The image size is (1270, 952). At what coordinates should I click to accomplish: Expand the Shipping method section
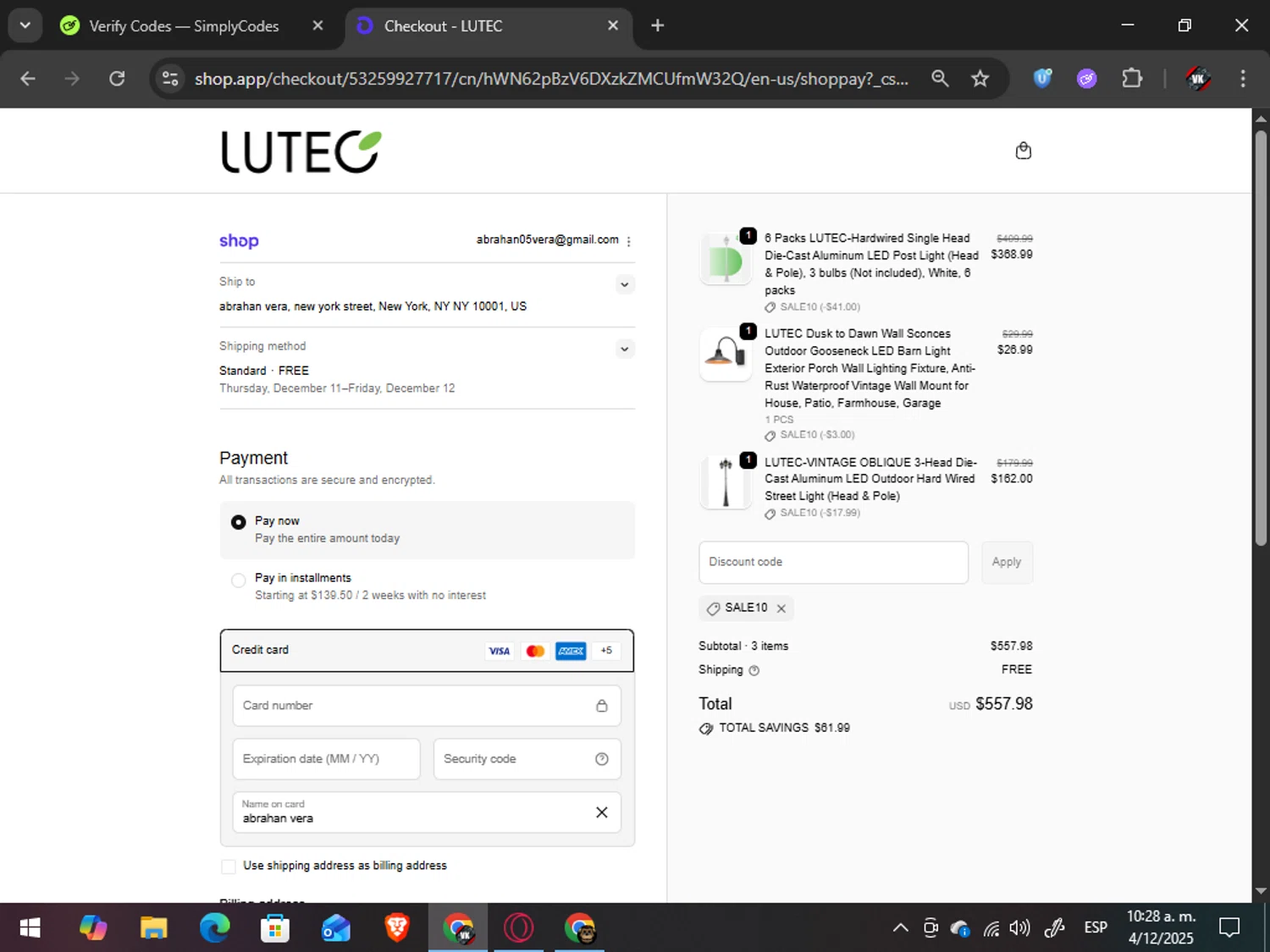coord(624,349)
